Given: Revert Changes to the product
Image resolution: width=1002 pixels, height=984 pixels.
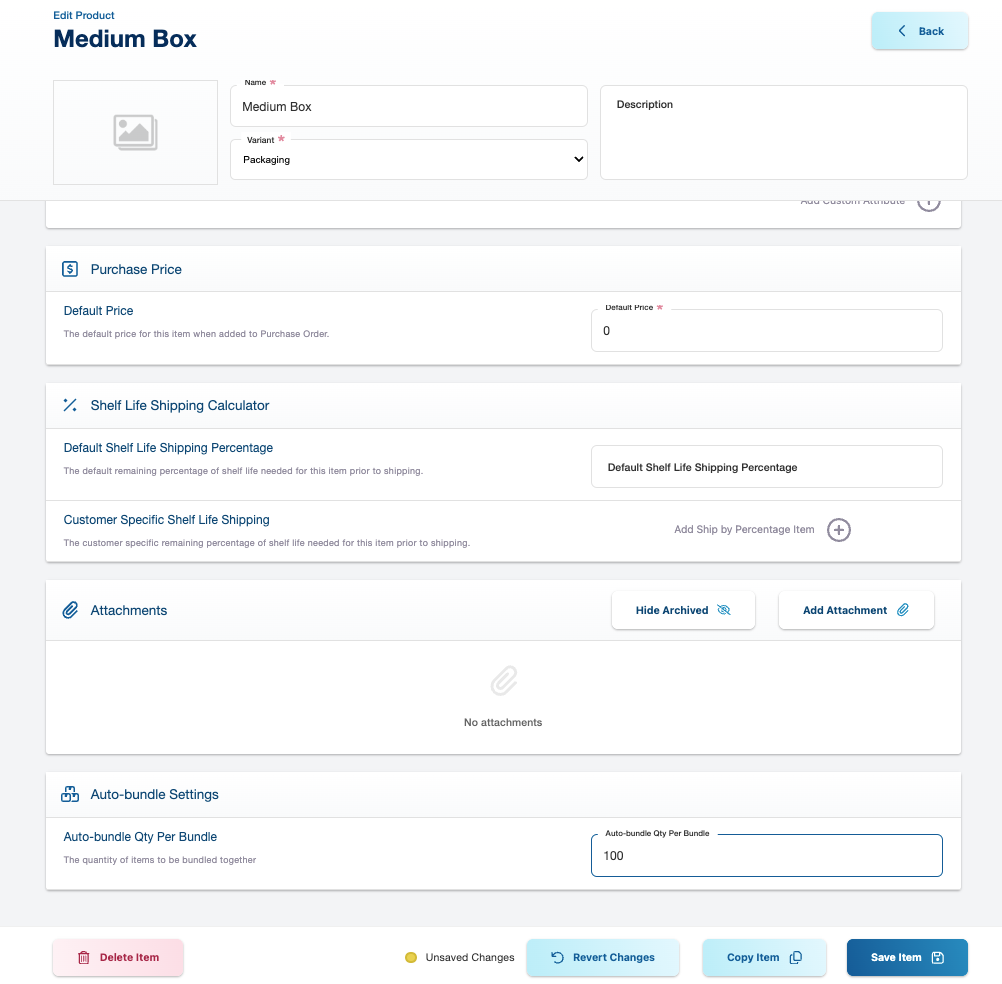Looking at the screenshot, I should (x=603, y=957).
